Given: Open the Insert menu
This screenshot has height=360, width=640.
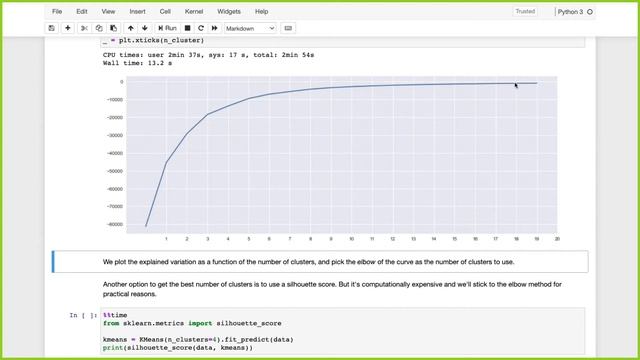Looking at the screenshot, I should pos(137,11).
